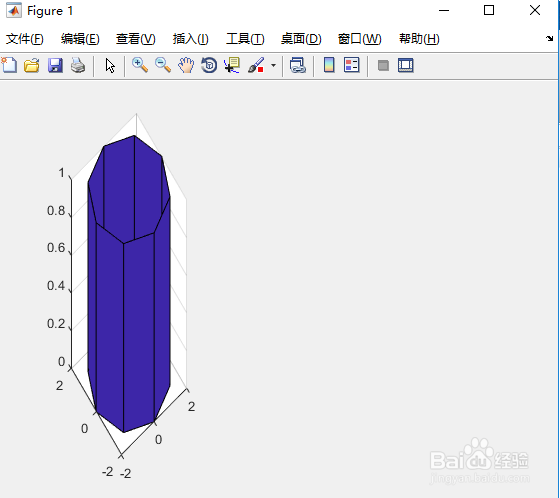Click the Show Plot Tools icon
Screen dimensions: 560x498
tap(406, 66)
